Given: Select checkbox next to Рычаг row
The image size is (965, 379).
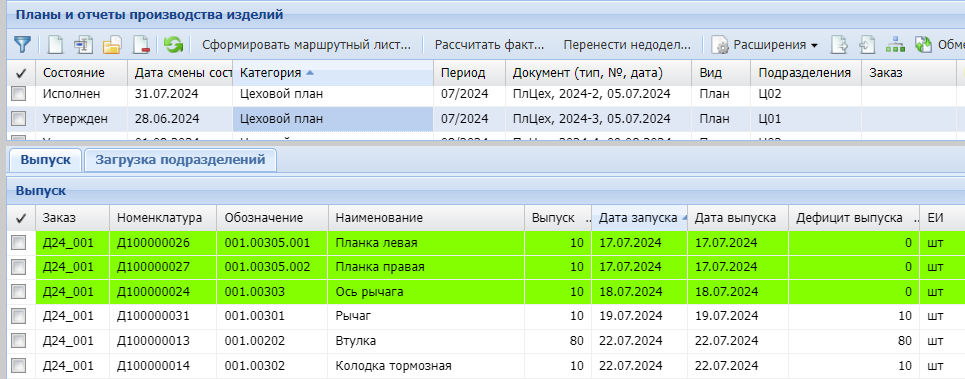Looking at the screenshot, I should [x=19, y=316].
